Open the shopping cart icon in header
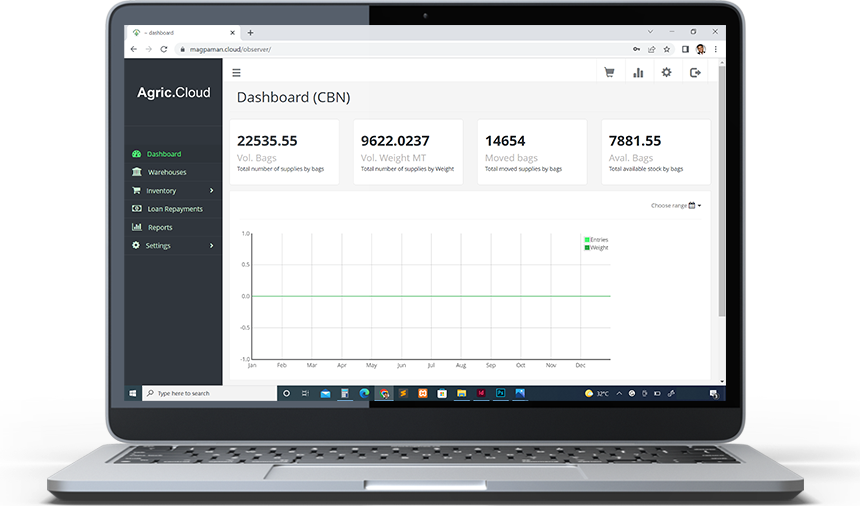The height and width of the screenshot is (506, 860). (609, 73)
